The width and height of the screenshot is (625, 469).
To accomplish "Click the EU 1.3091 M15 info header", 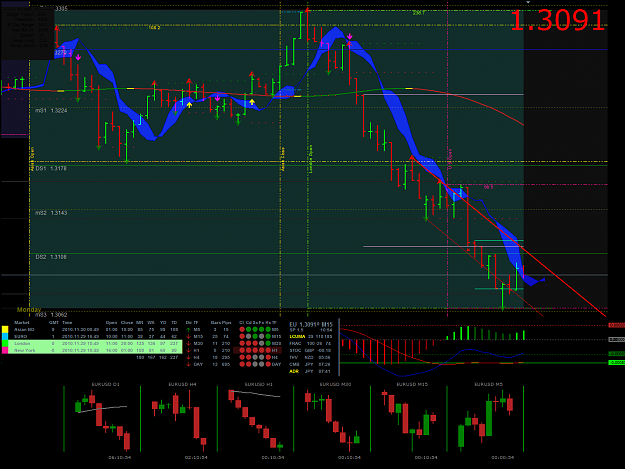I will pos(311,325).
